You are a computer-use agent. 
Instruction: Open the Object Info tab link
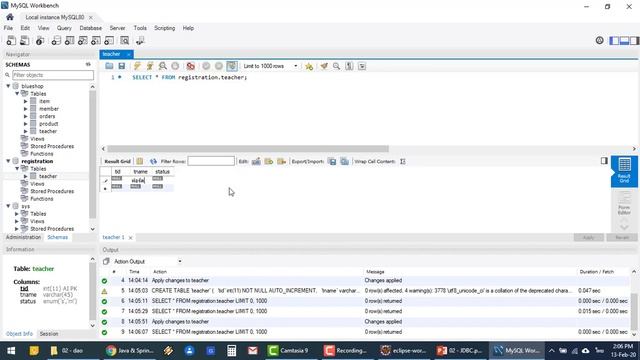[x=19, y=334]
